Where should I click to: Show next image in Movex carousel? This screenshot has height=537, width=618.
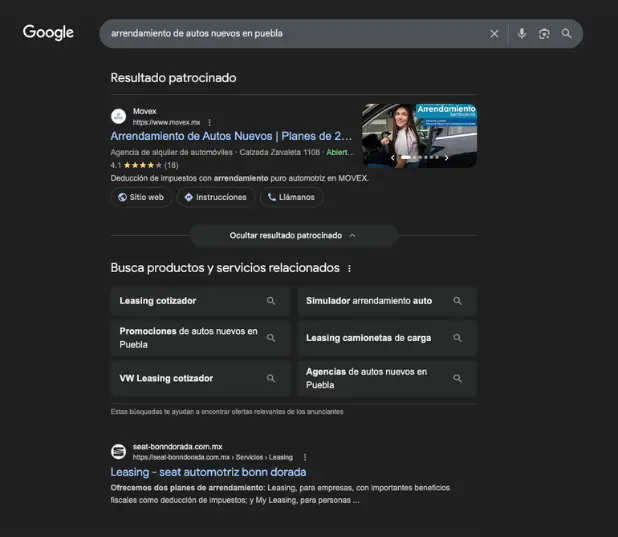(x=446, y=158)
